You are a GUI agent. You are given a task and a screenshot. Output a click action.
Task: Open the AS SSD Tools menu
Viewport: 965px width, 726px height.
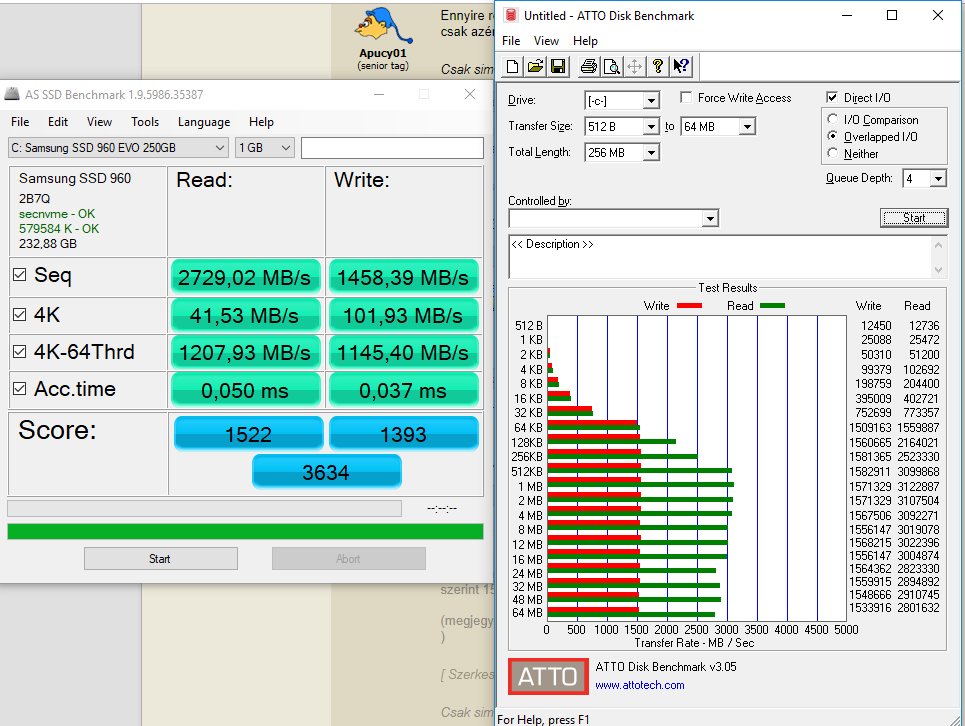tap(145, 122)
